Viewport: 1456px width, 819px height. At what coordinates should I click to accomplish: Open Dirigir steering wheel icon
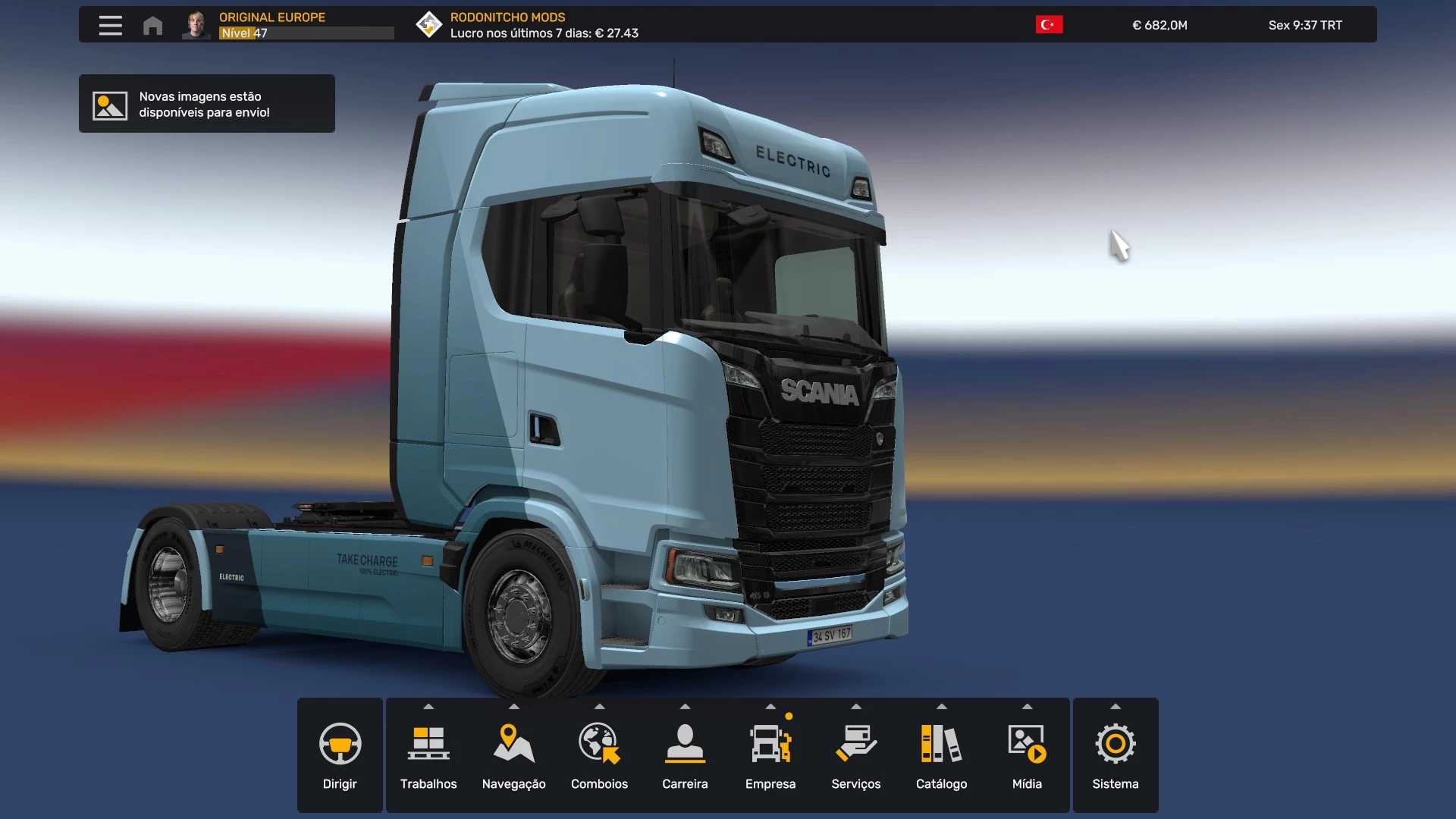(340, 744)
